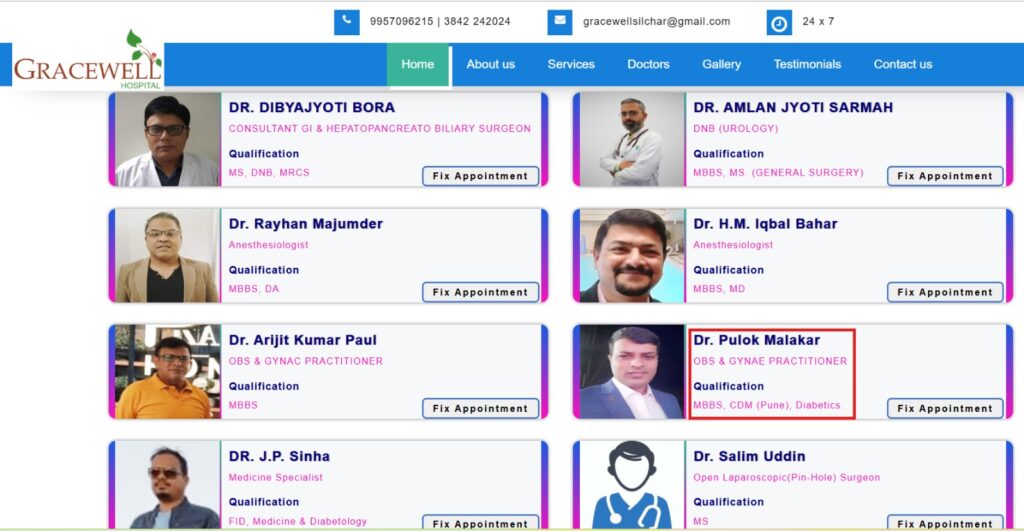
Task: Click Dr. J.P. Sinha's profile photo
Action: tap(168, 484)
